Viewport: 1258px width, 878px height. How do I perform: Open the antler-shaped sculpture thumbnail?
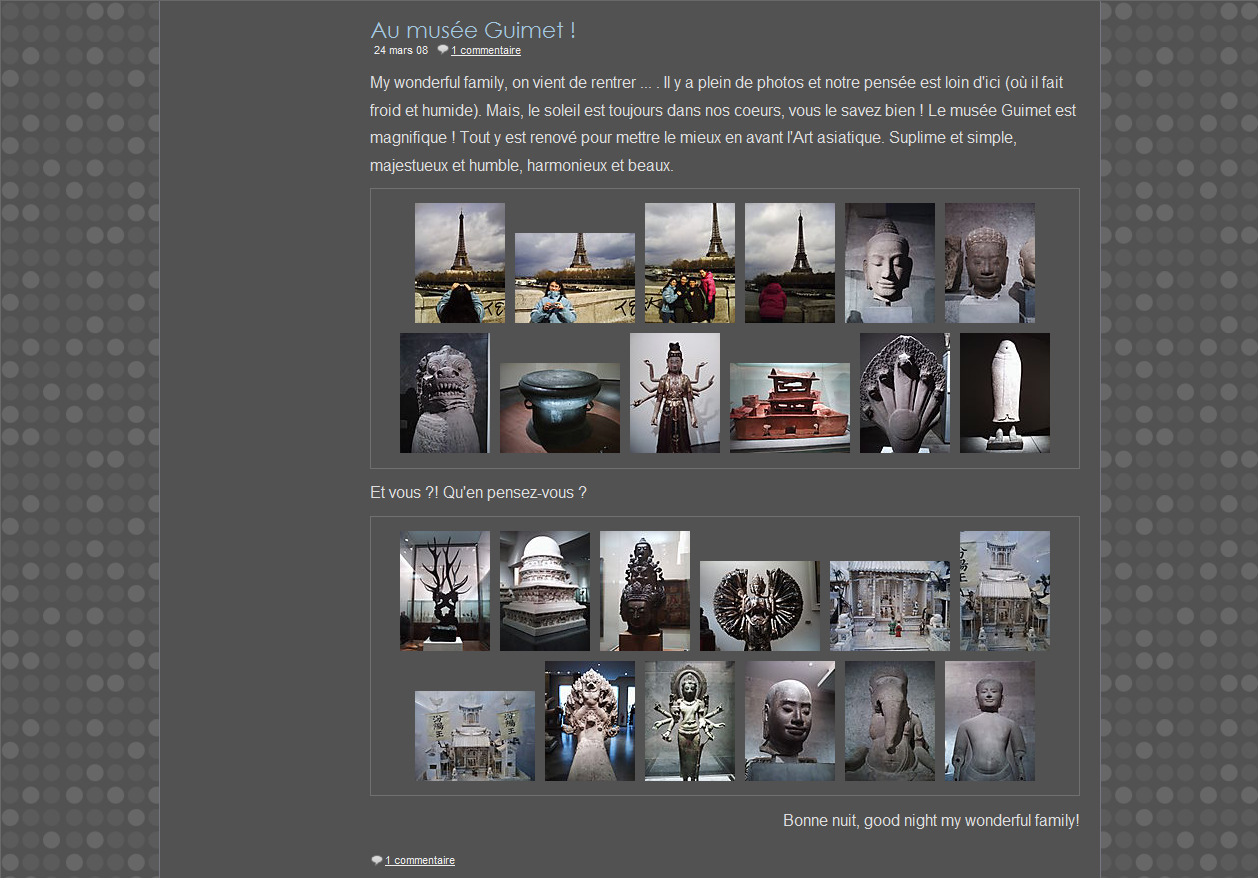click(x=444, y=590)
